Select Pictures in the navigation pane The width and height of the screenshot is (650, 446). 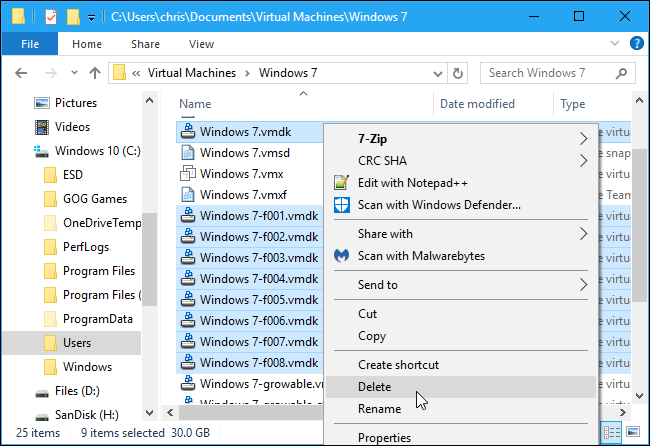[65, 103]
